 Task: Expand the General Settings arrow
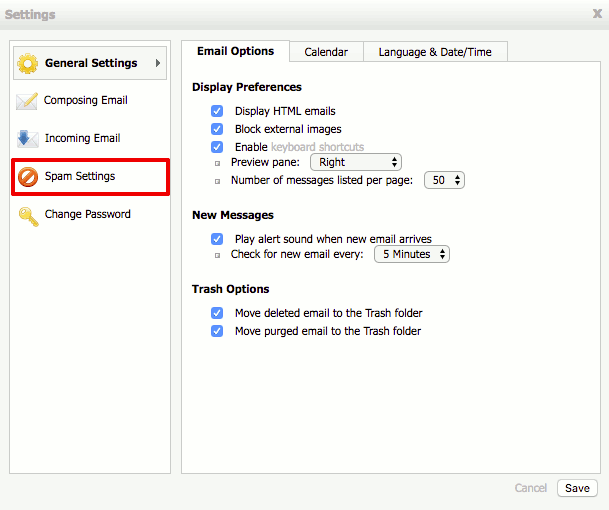point(158,63)
